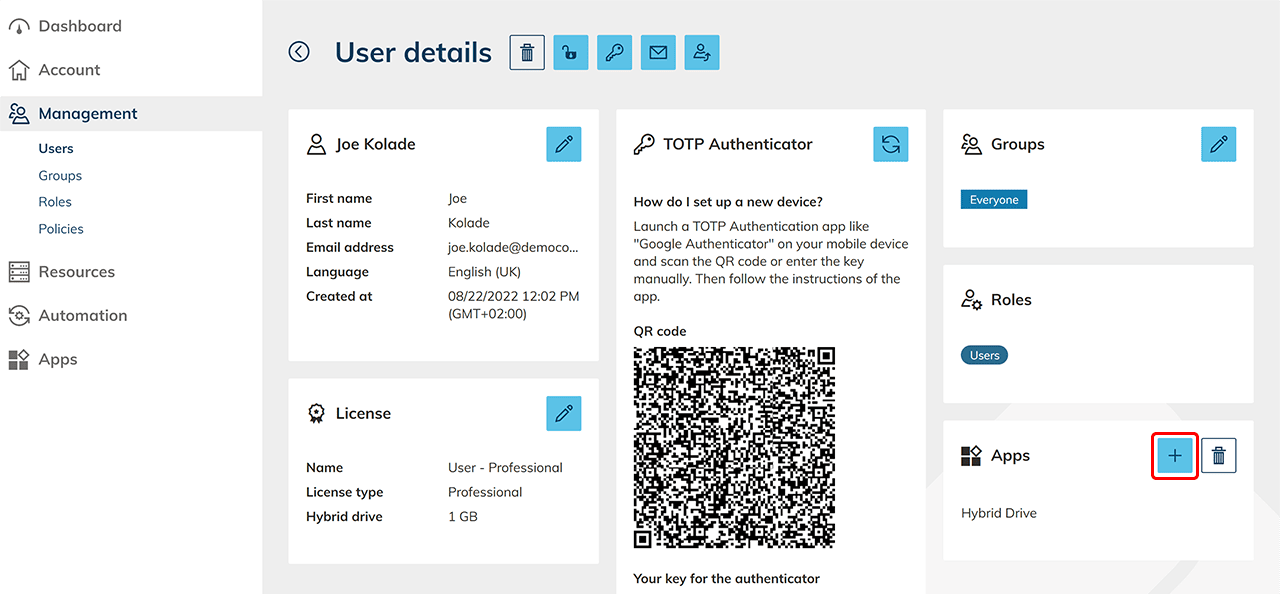Edit the License card with pencil icon
The height and width of the screenshot is (594, 1280).
563,413
